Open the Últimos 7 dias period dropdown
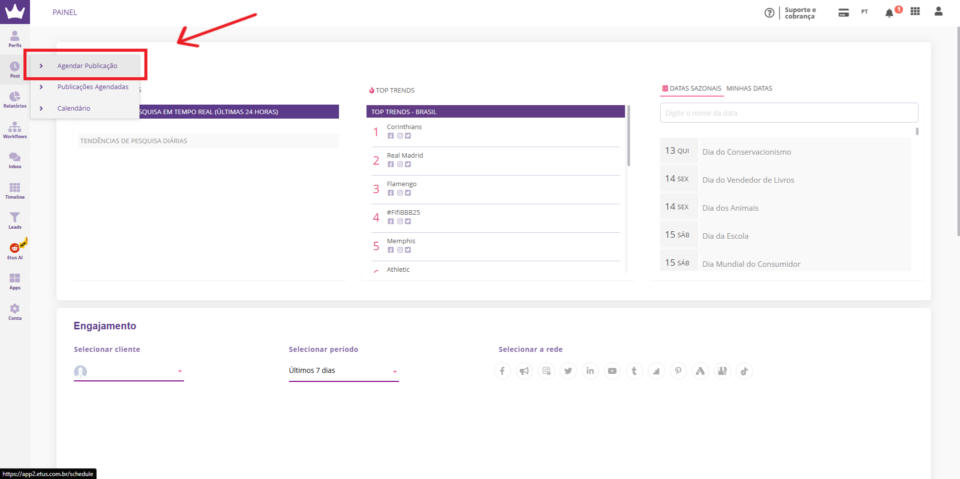Image resolution: width=960 pixels, height=479 pixels. tap(343, 371)
